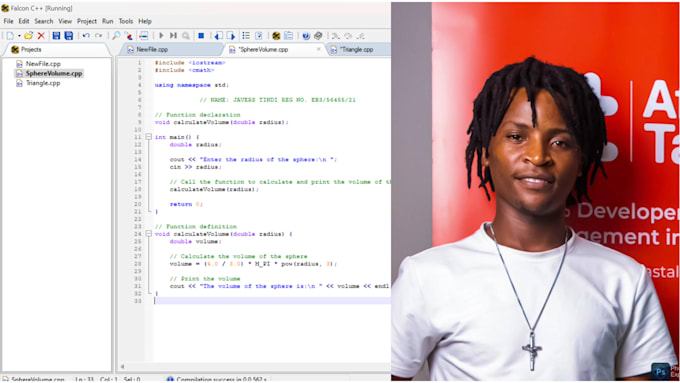
Task: Click the greyed magnifier debug icon
Action: point(186,36)
